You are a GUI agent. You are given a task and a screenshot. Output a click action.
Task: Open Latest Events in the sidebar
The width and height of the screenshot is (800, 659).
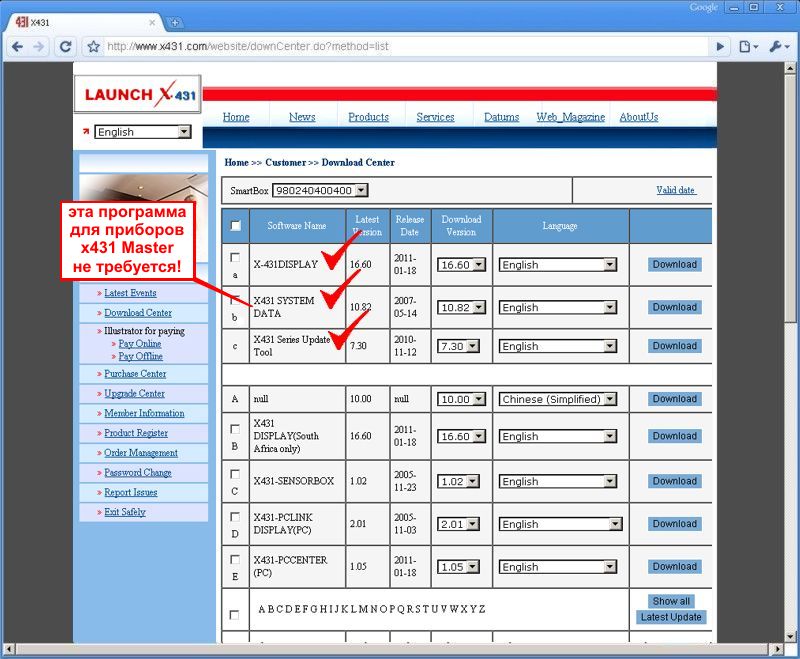[x=130, y=293]
